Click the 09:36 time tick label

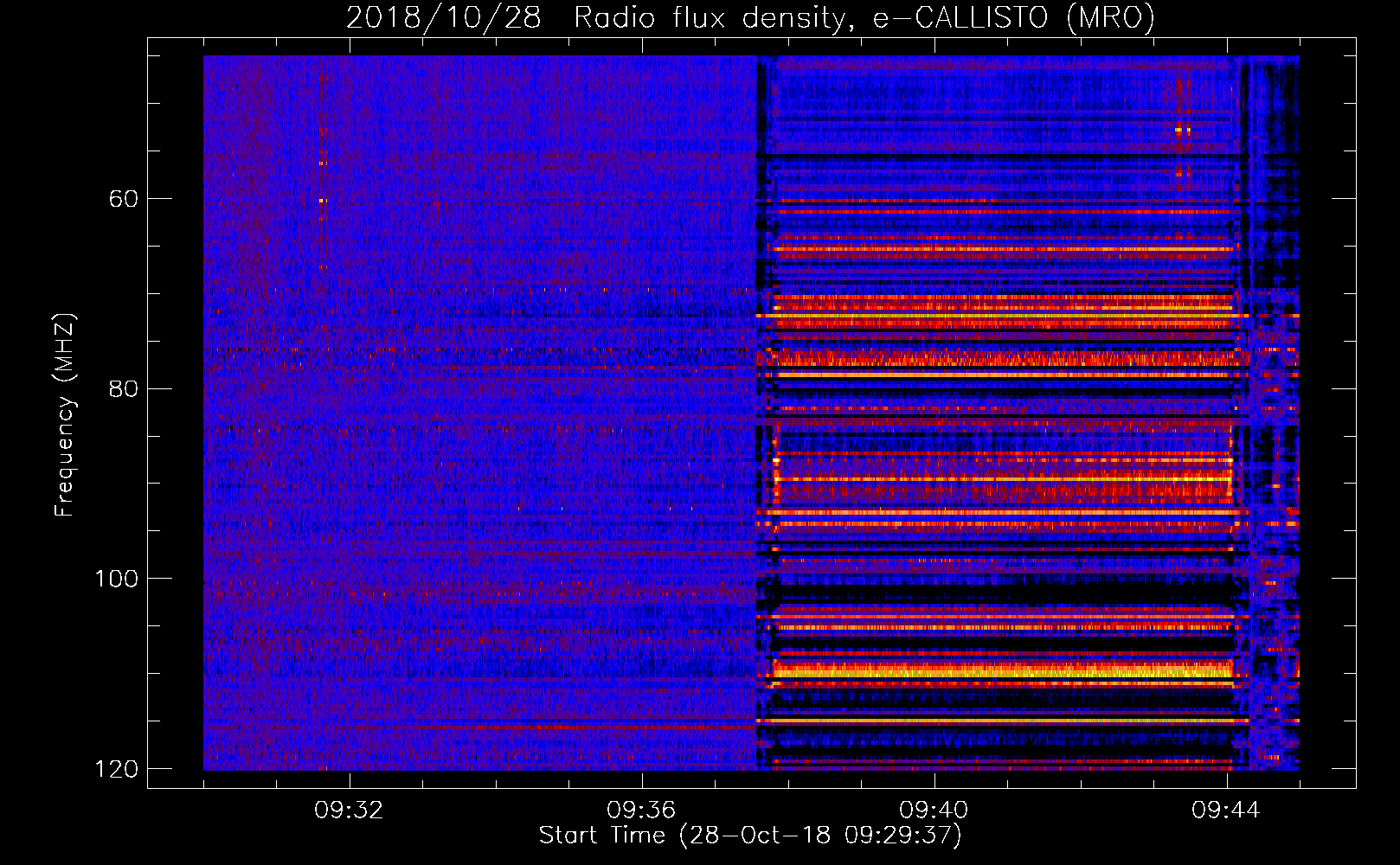pos(641,811)
